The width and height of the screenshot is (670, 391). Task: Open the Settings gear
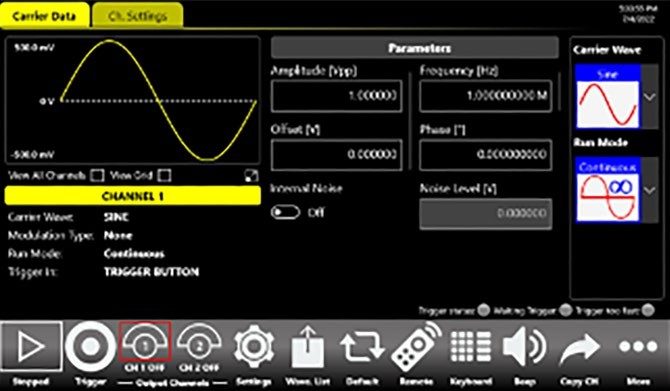point(254,347)
